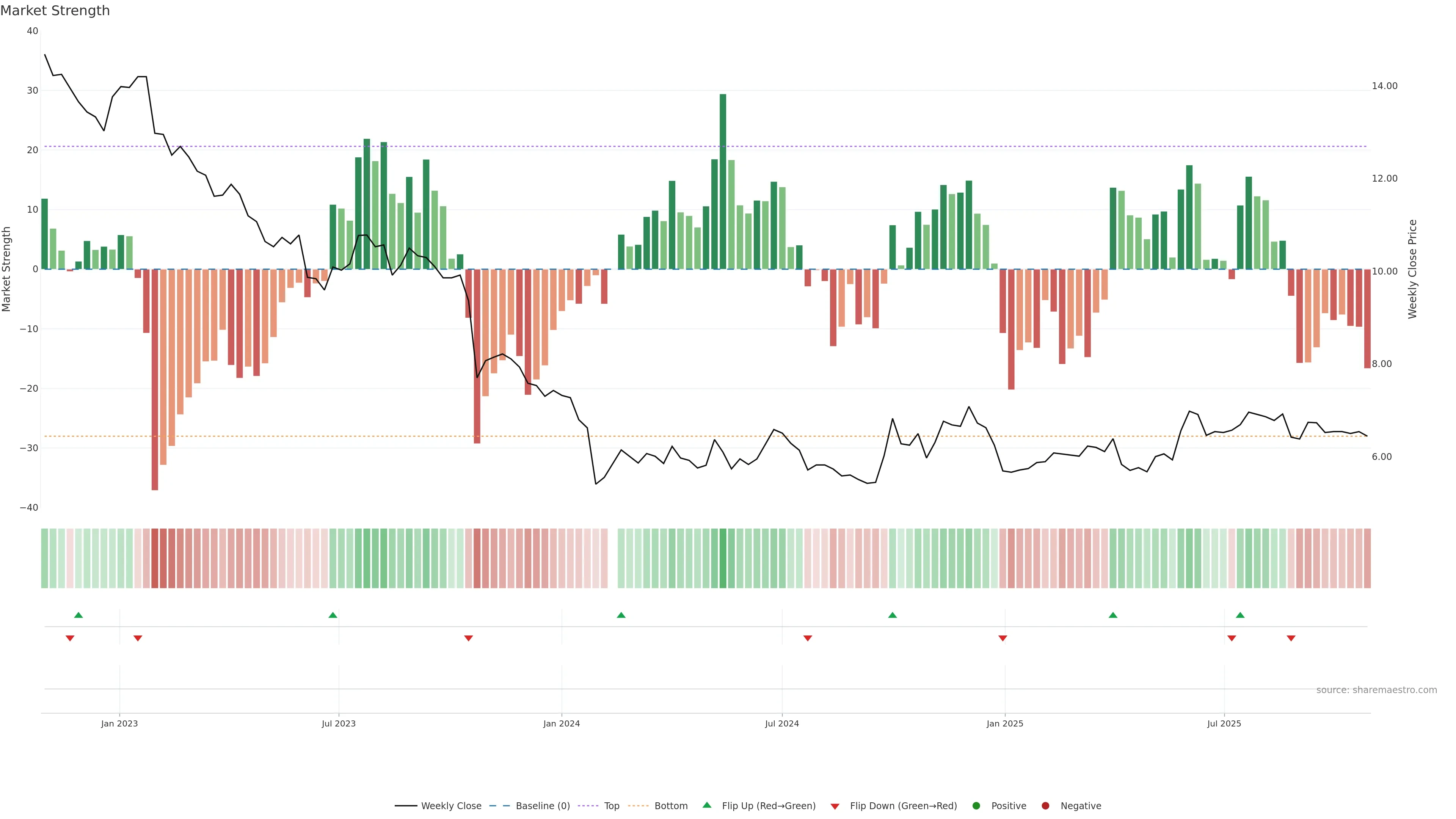The width and height of the screenshot is (1456, 819).
Task: Click the tallest green bar near 30
Action: point(723,181)
